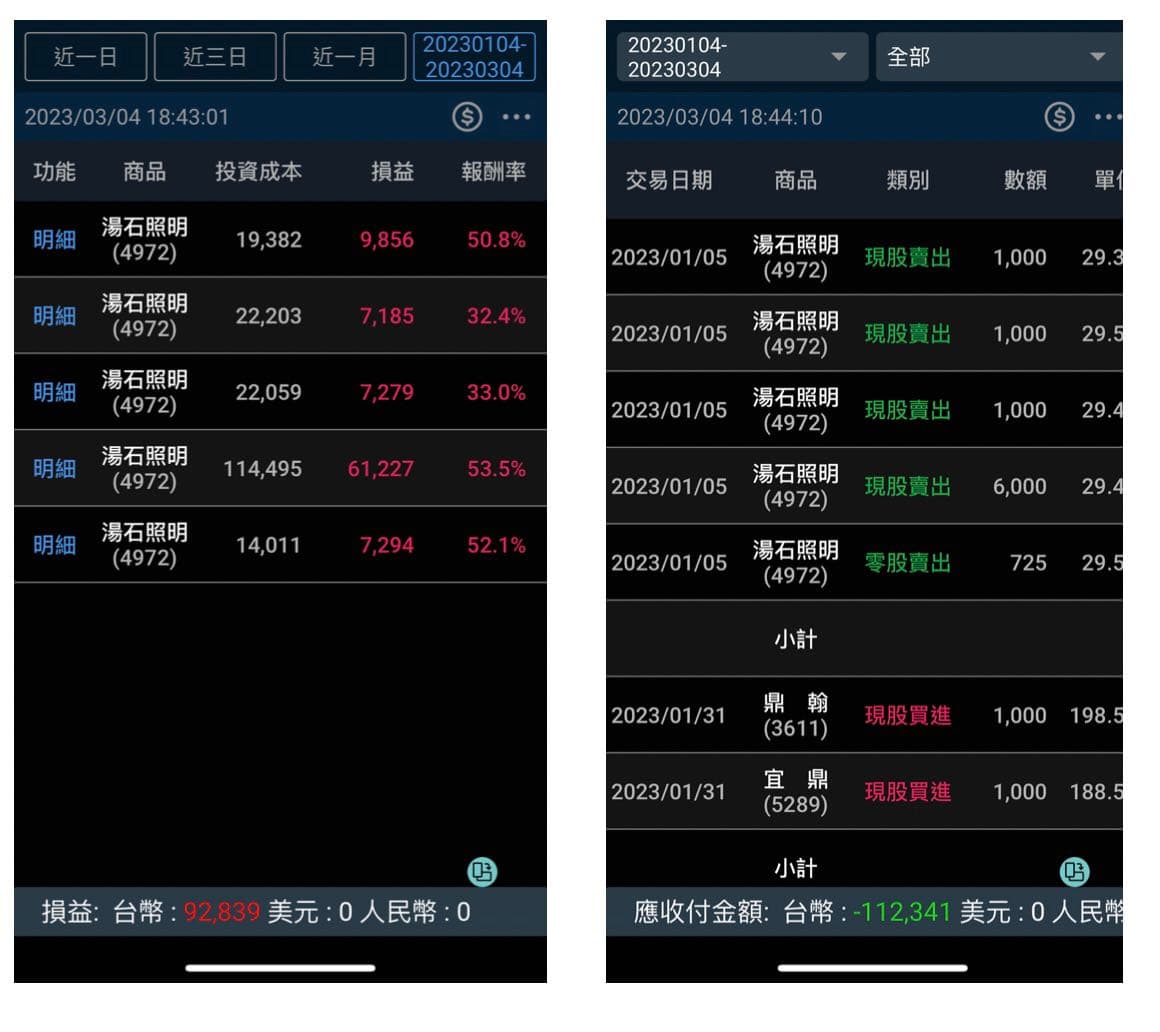Tap the 交易日期 column header
Image resolution: width=1160 pixels, height=1032 pixels.
pos(669,180)
